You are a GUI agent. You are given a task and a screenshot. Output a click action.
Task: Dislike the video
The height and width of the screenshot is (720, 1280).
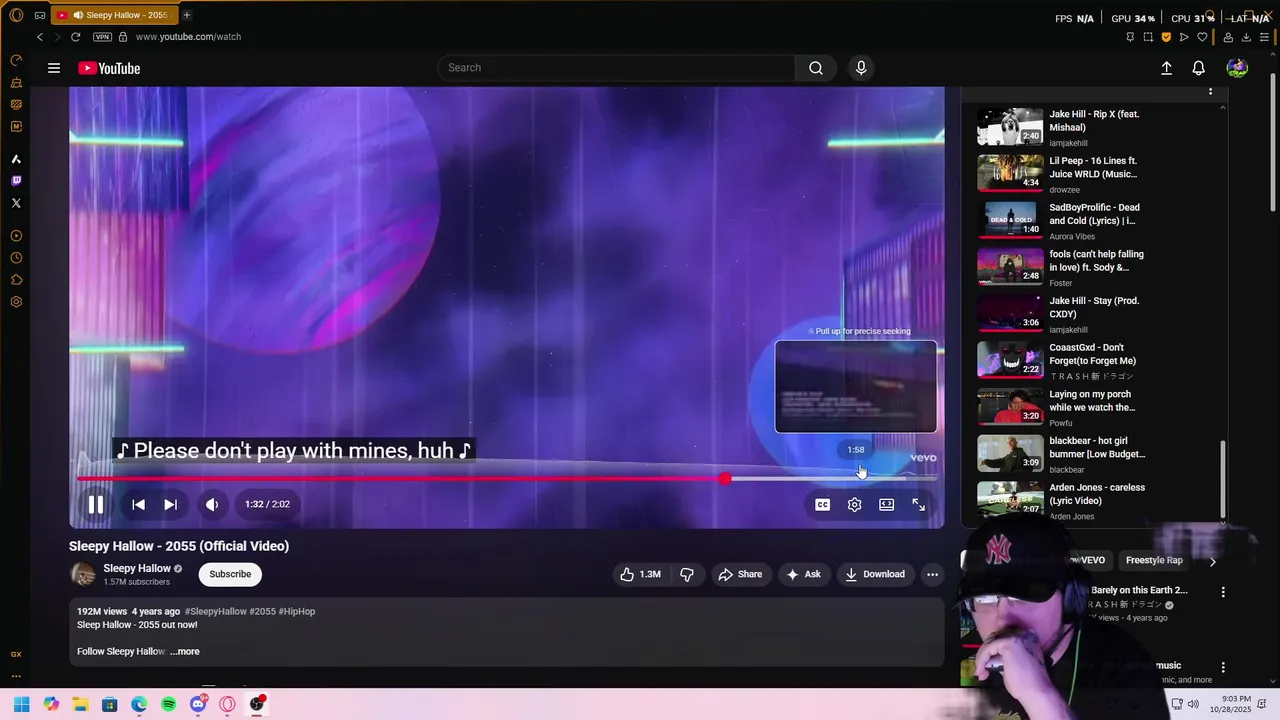pyautogui.click(x=686, y=574)
